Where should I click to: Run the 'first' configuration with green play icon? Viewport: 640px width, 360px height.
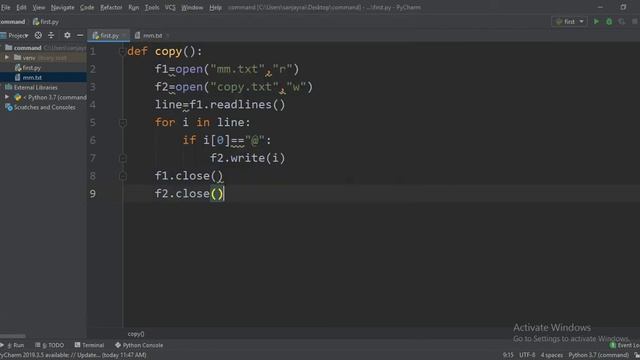596,22
